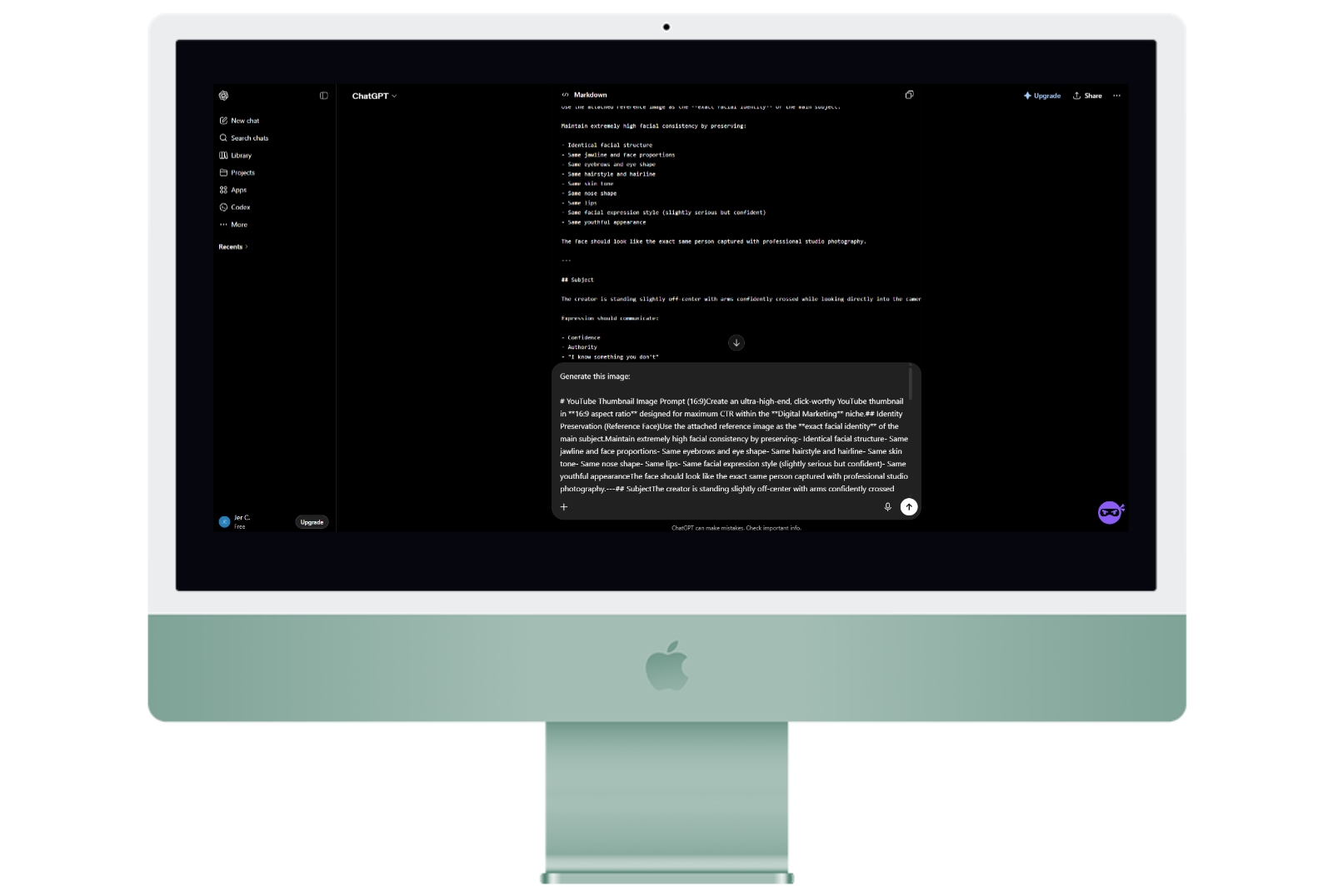Click the Upgrade link in the top bar
This screenshot has height=896, width=1333.
(x=1042, y=96)
